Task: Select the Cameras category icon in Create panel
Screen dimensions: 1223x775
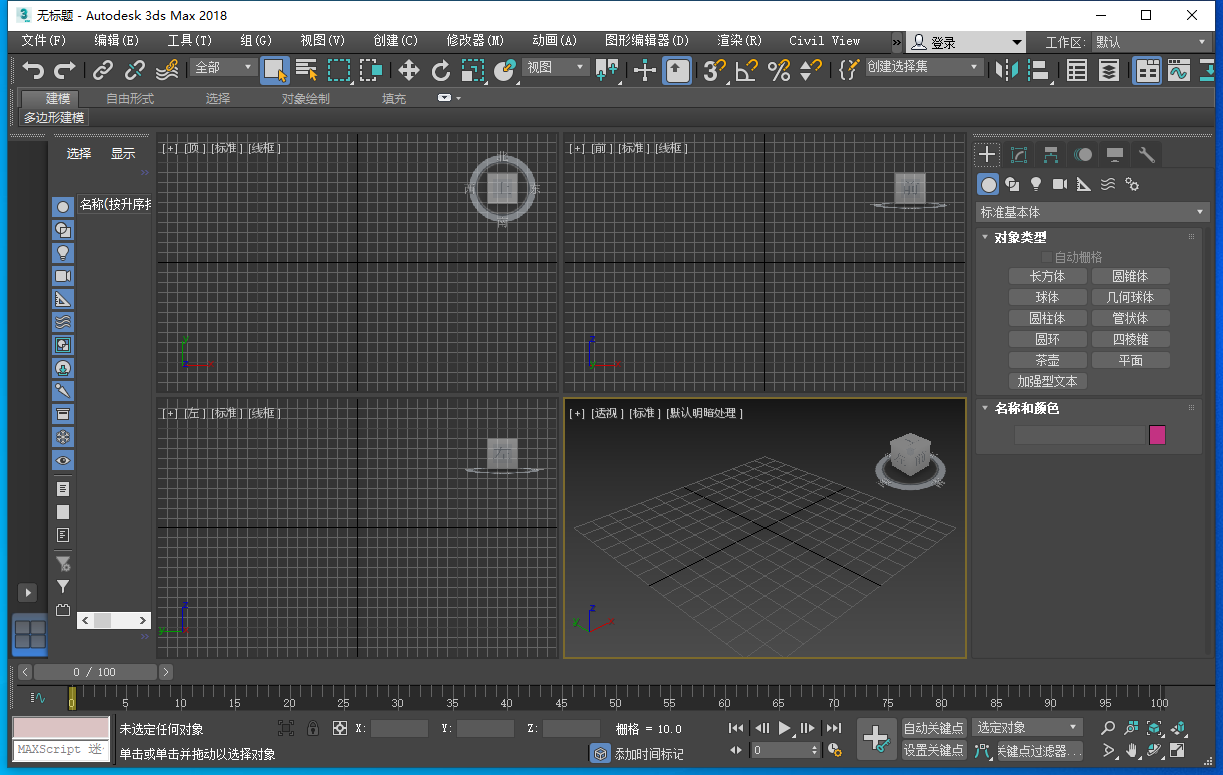Action: (1058, 184)
